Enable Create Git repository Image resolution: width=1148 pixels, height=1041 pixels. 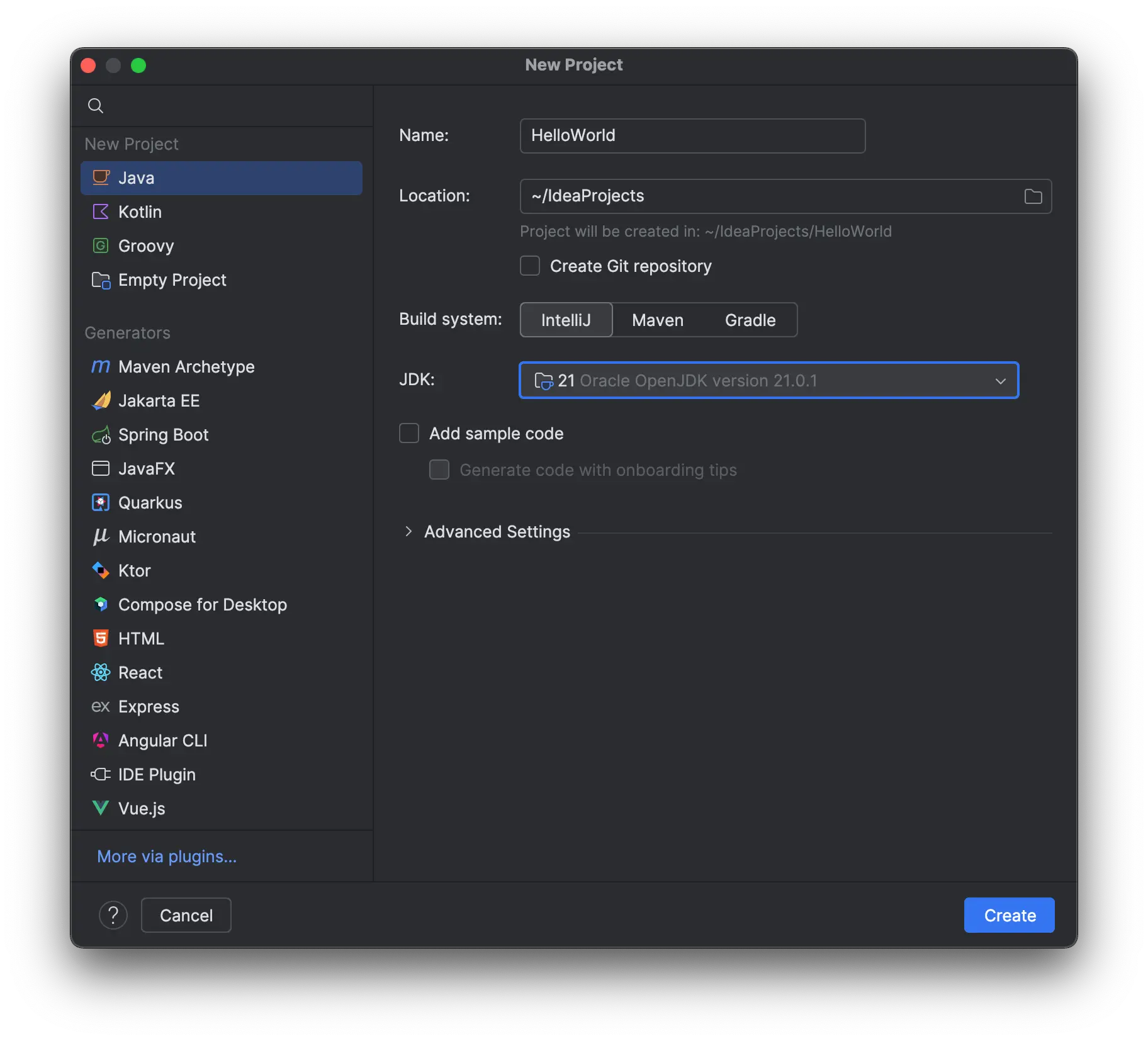pyautogui.click(x=530, y=266)
